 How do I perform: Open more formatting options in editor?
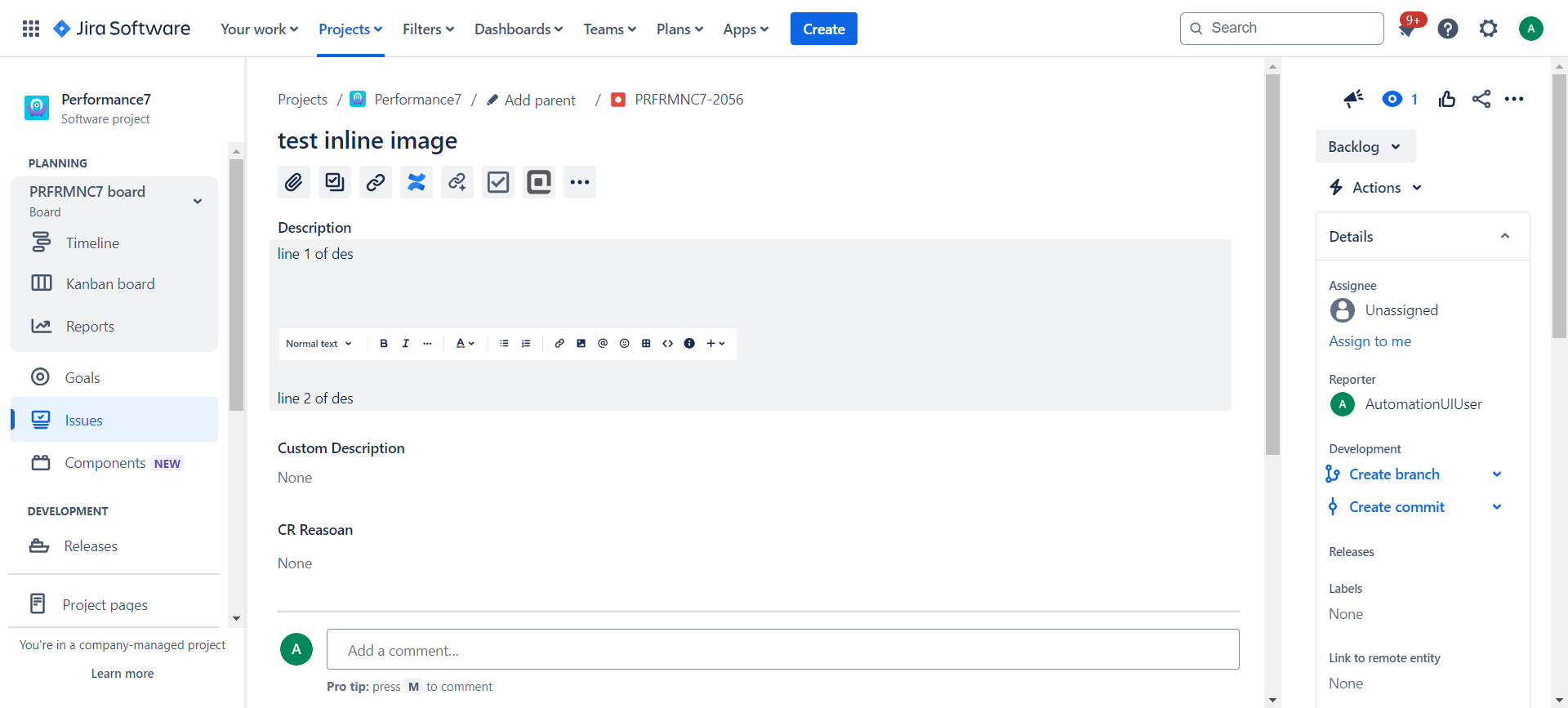coord(427,344)
